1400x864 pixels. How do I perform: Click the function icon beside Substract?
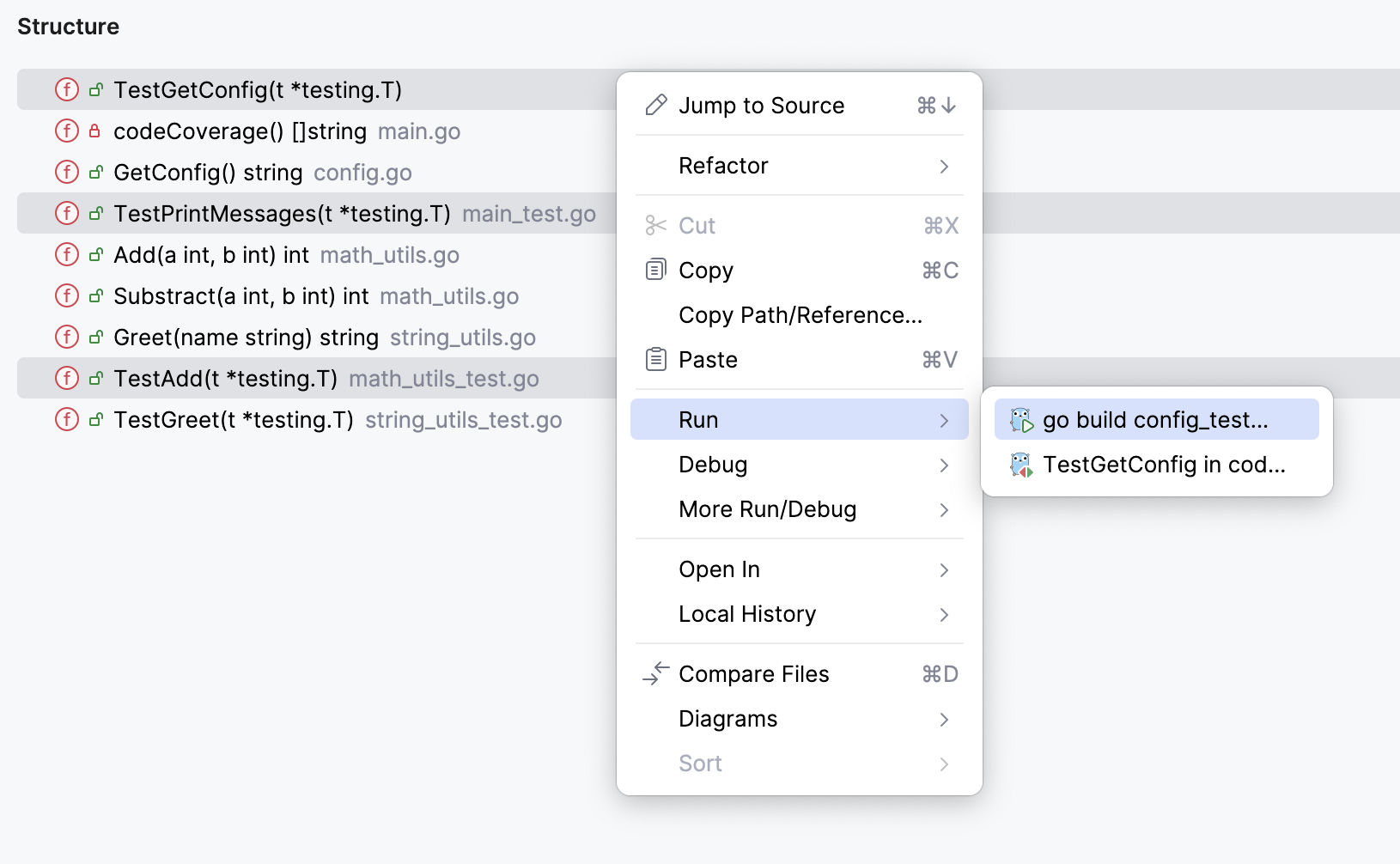(66, 295)
